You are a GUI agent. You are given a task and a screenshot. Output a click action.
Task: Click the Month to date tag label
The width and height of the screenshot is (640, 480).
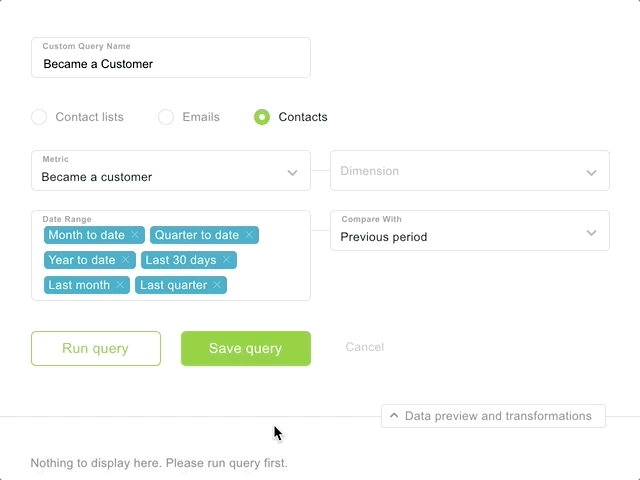(x=86, y=235)
